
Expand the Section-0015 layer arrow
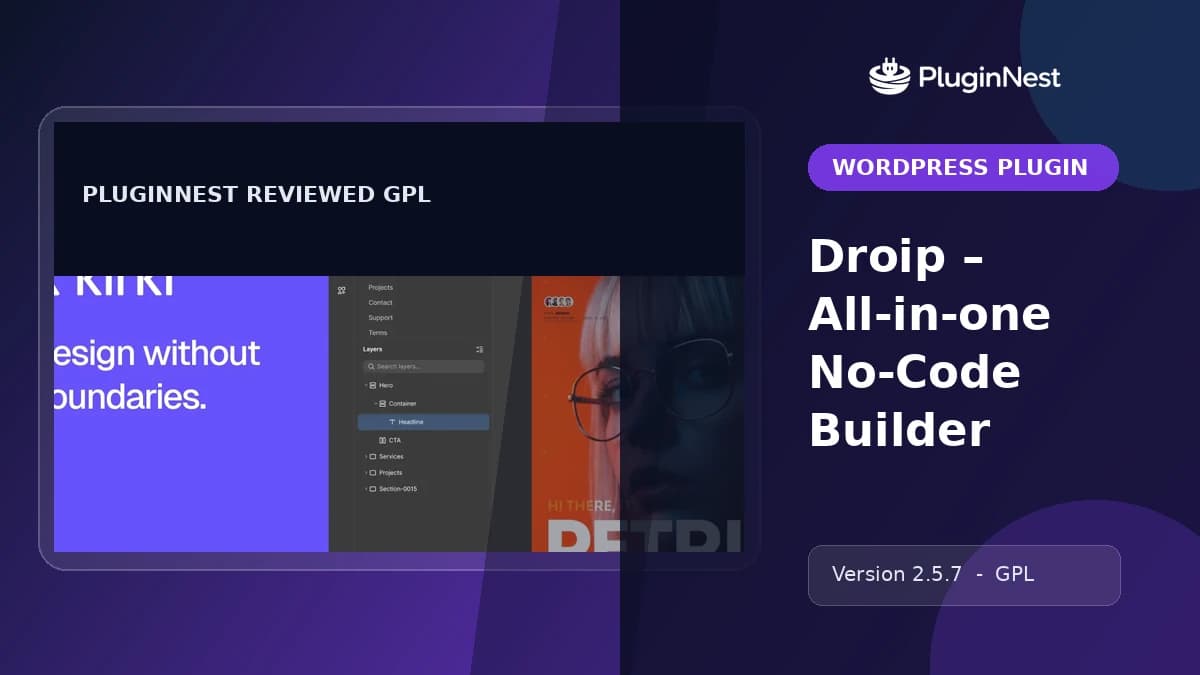(x=365, y=489)
